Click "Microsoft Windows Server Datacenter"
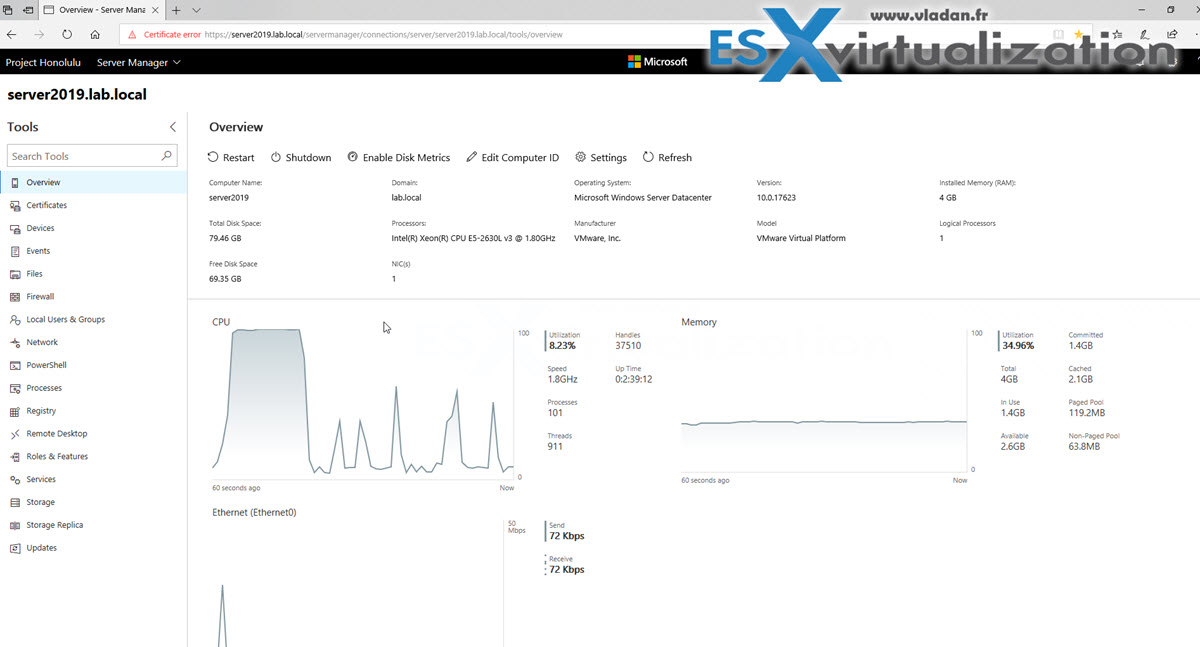Image resolution: width=1200 pixels, height=647 pixels. point(643,198)
